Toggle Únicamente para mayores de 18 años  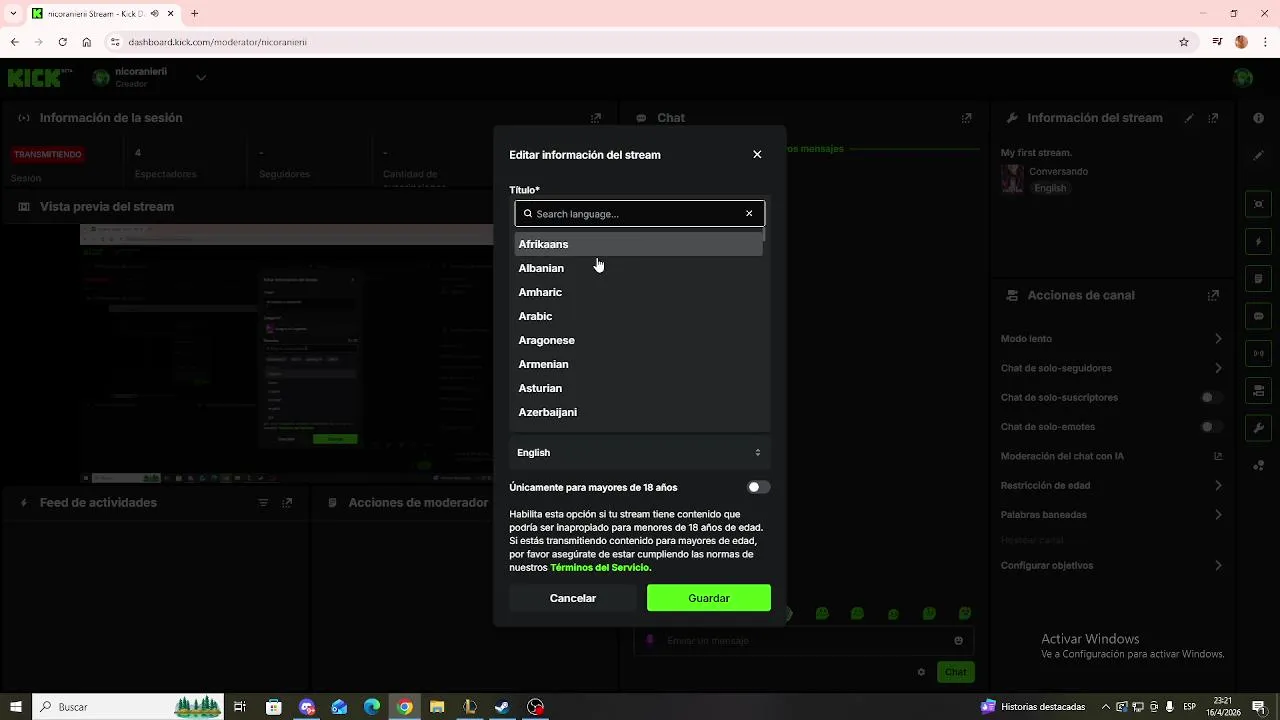point(759,488)
